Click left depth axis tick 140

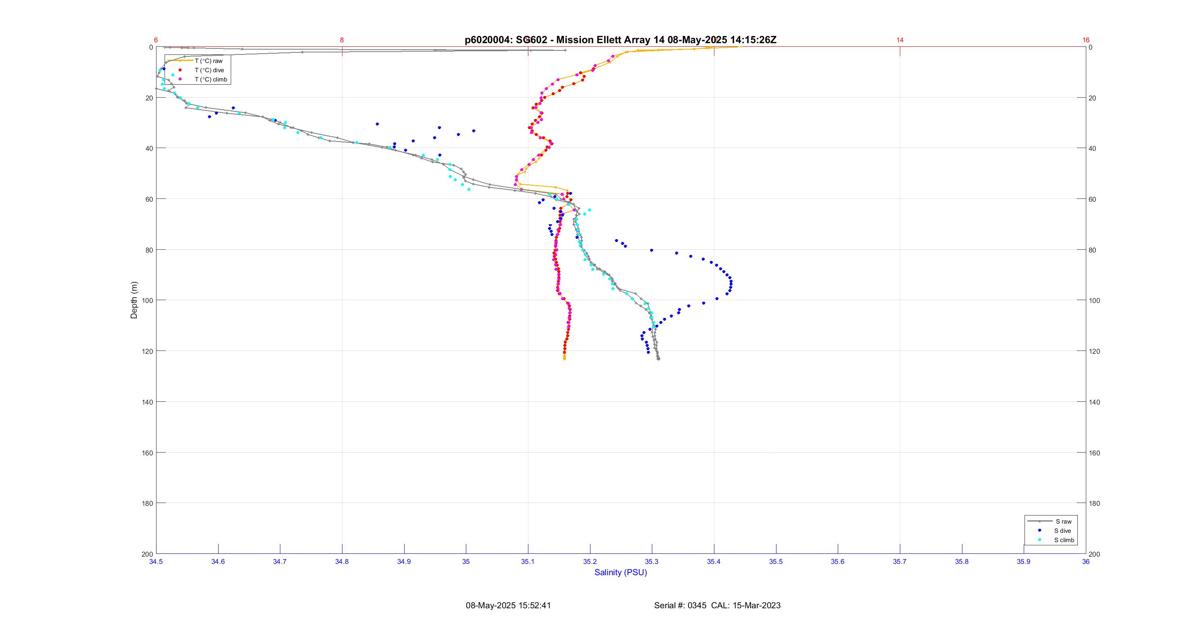click(146, 402)
